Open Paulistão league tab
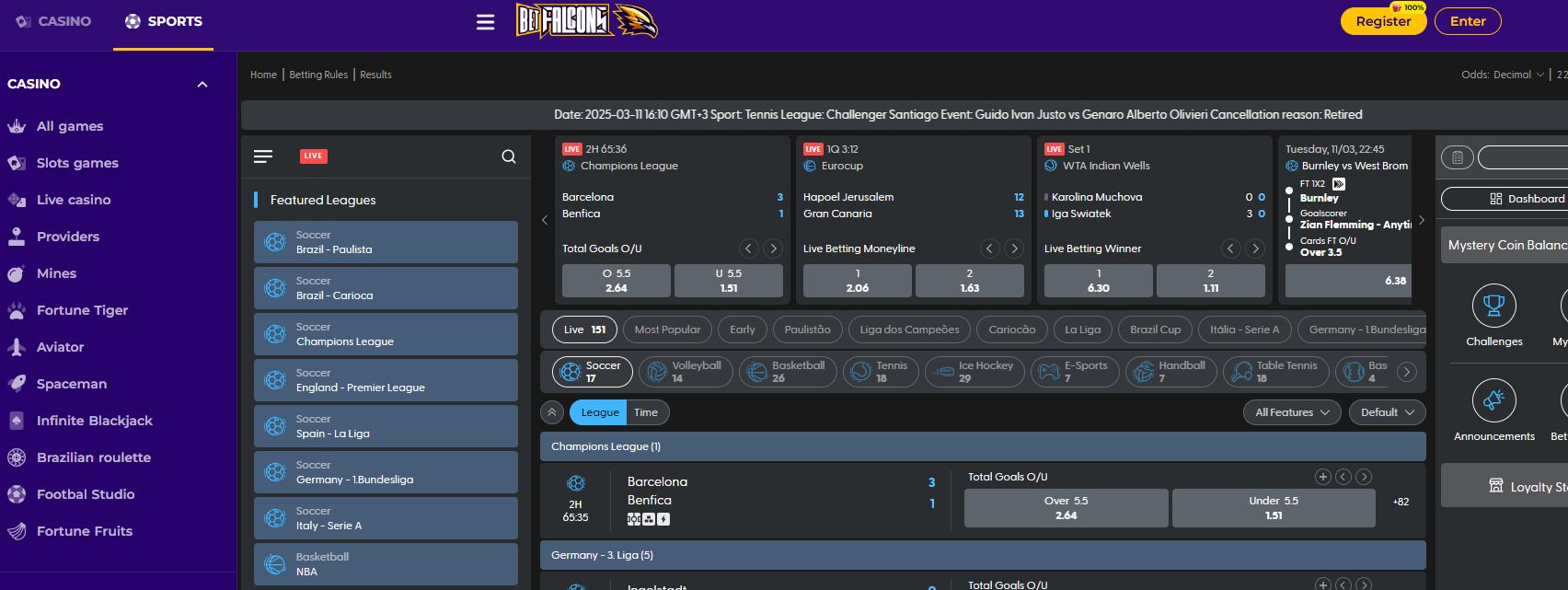 coord(807,330)
